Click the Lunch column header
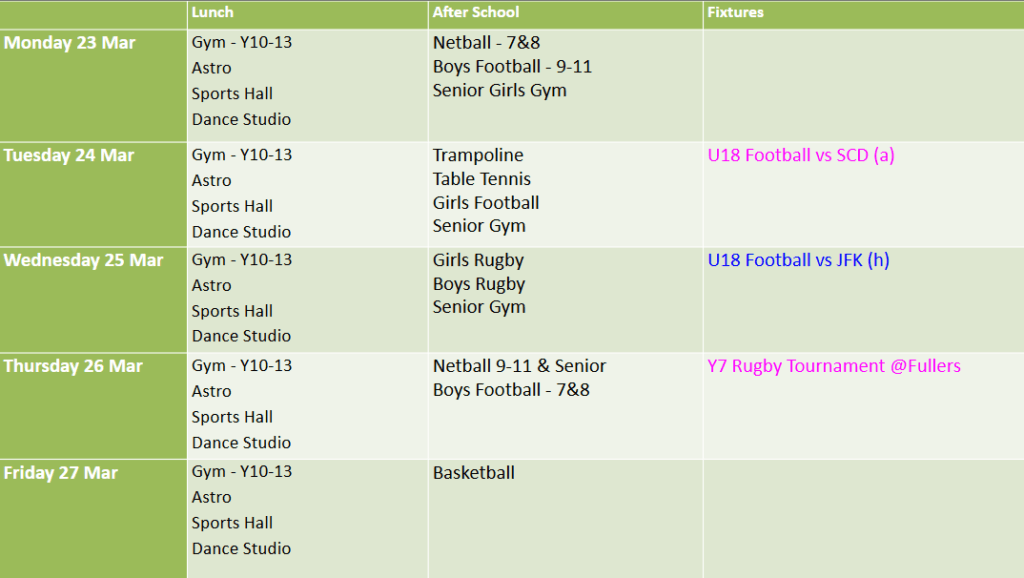The width and height of the screenshot is (1024, 578). point(213,13)
